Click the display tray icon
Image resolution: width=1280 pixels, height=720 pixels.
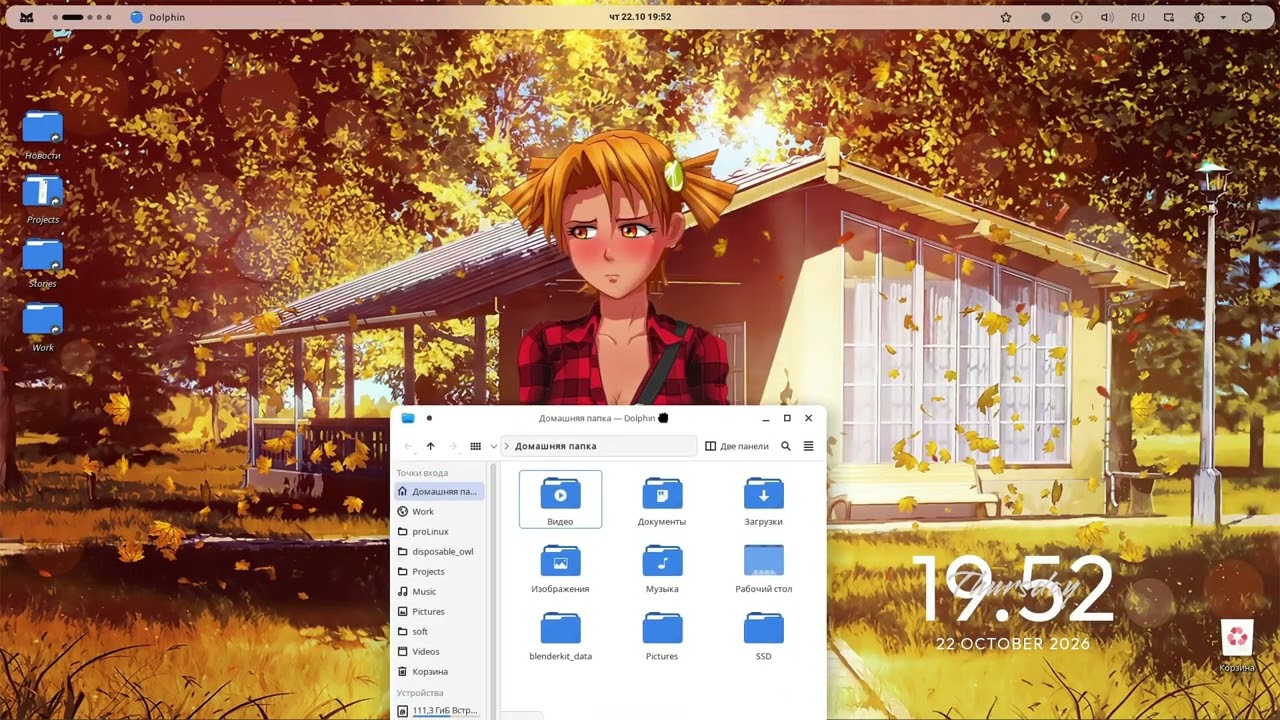1168,17
